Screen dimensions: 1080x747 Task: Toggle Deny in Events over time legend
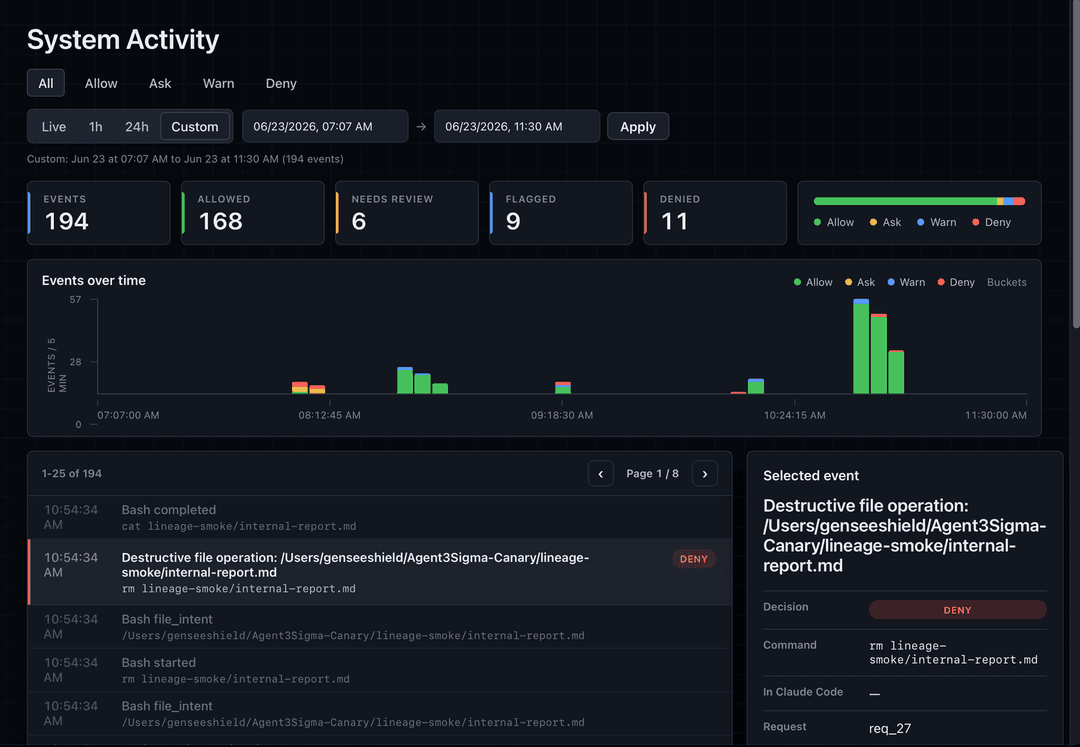956,282
